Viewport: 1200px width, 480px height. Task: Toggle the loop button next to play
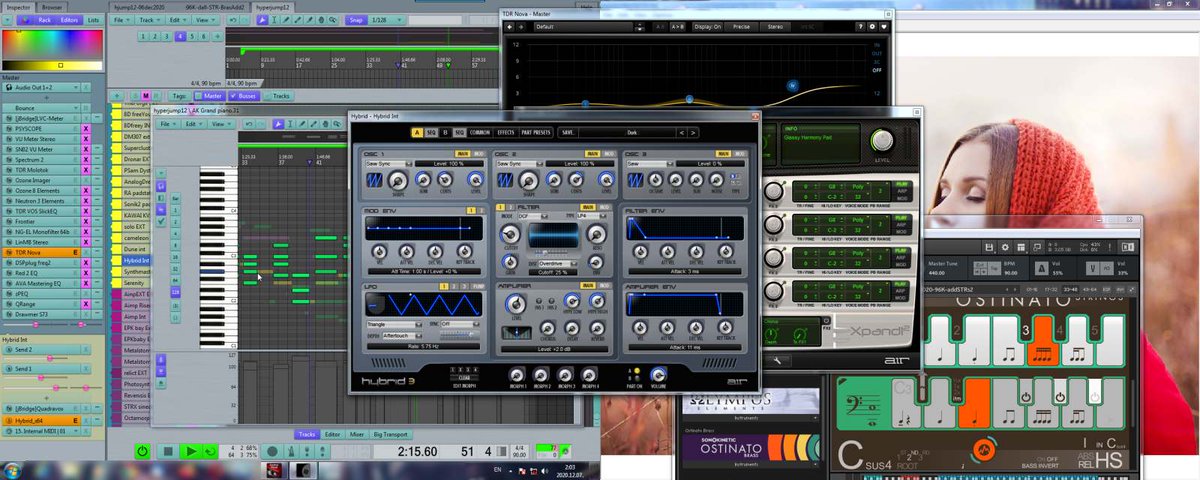pyautogui.click(x=210, y=452)
